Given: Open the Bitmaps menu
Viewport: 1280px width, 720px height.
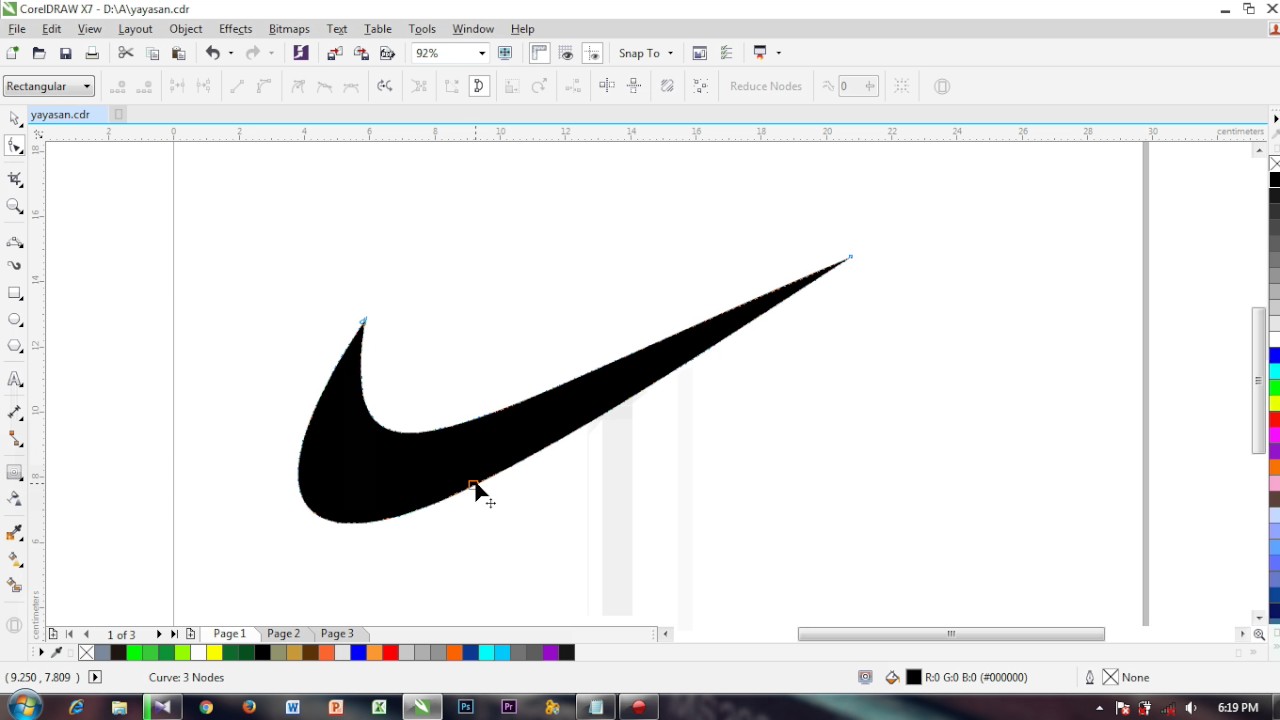Looking at the screenshot, I should (x=289, y=29).
